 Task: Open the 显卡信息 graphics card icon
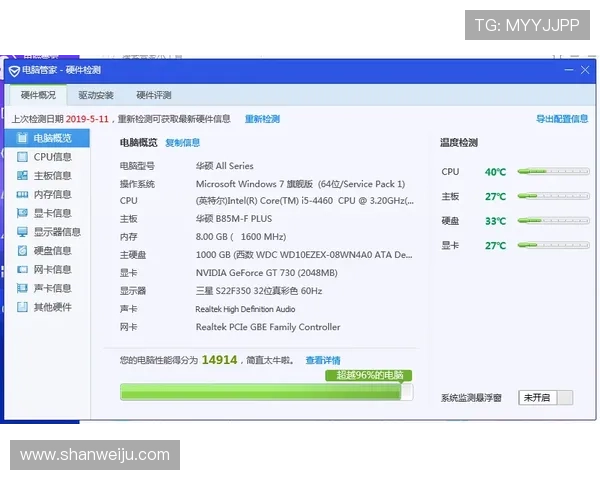22,213
